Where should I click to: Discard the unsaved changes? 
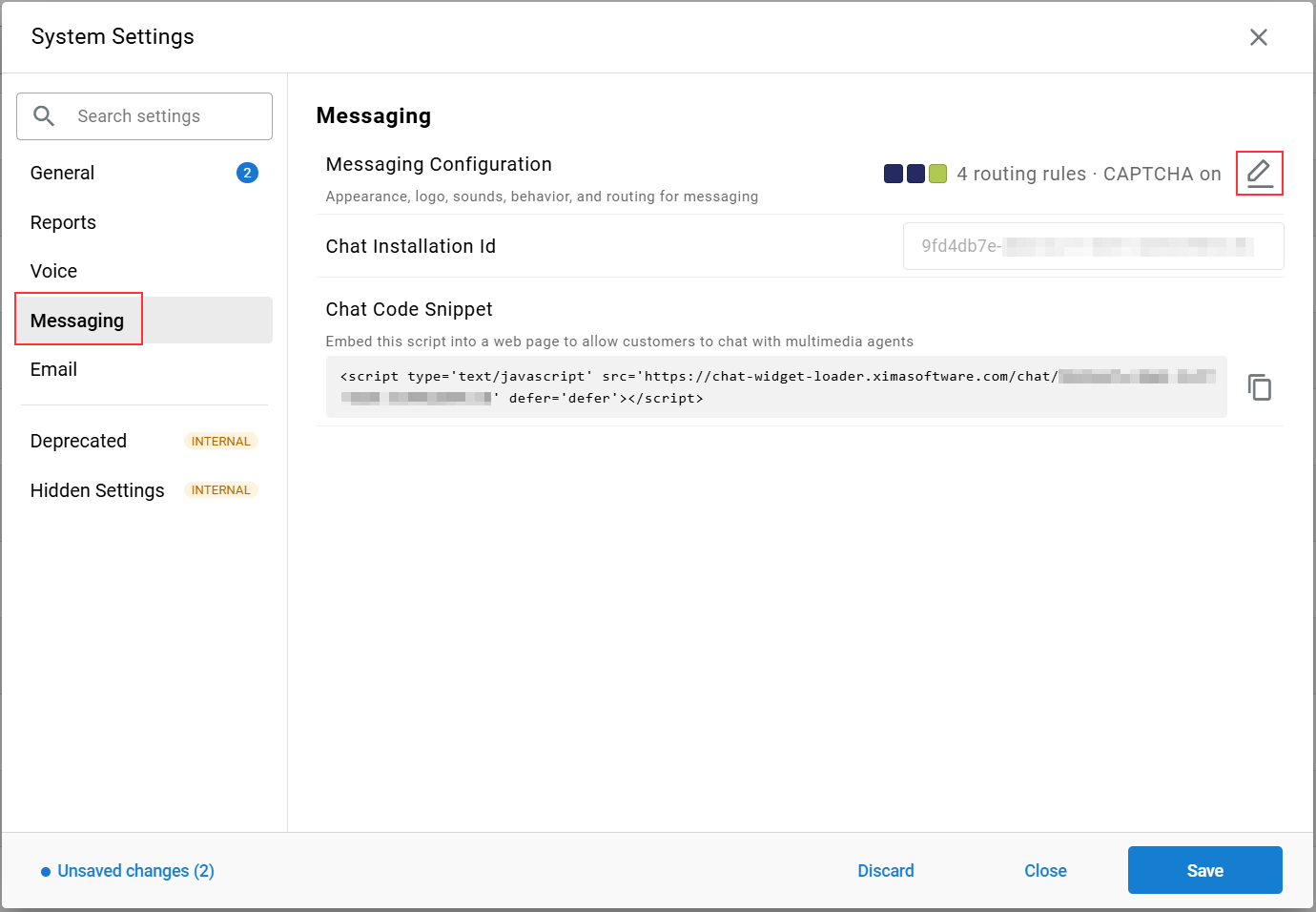coord(885,870)
